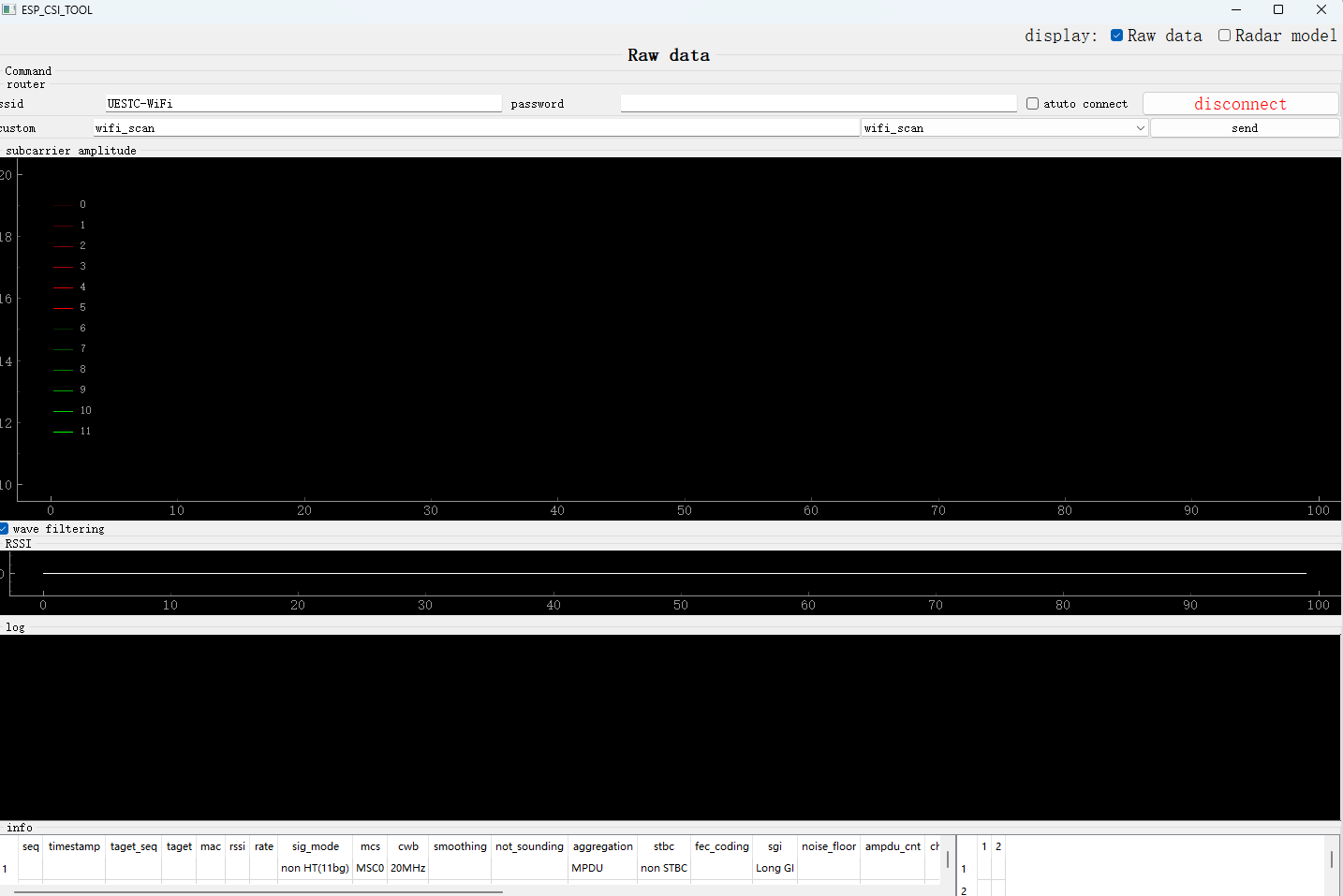Select the 'Long GI' table cell
1343x896 pixels.
pyautogui.click(x=775, y=868)
